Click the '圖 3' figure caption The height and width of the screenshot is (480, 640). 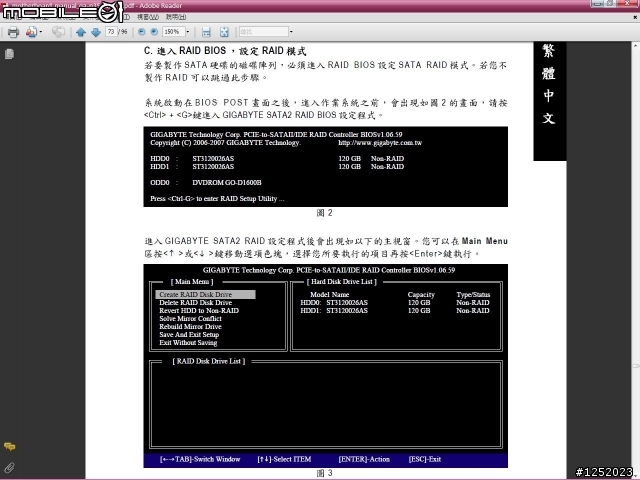(324, 473)
